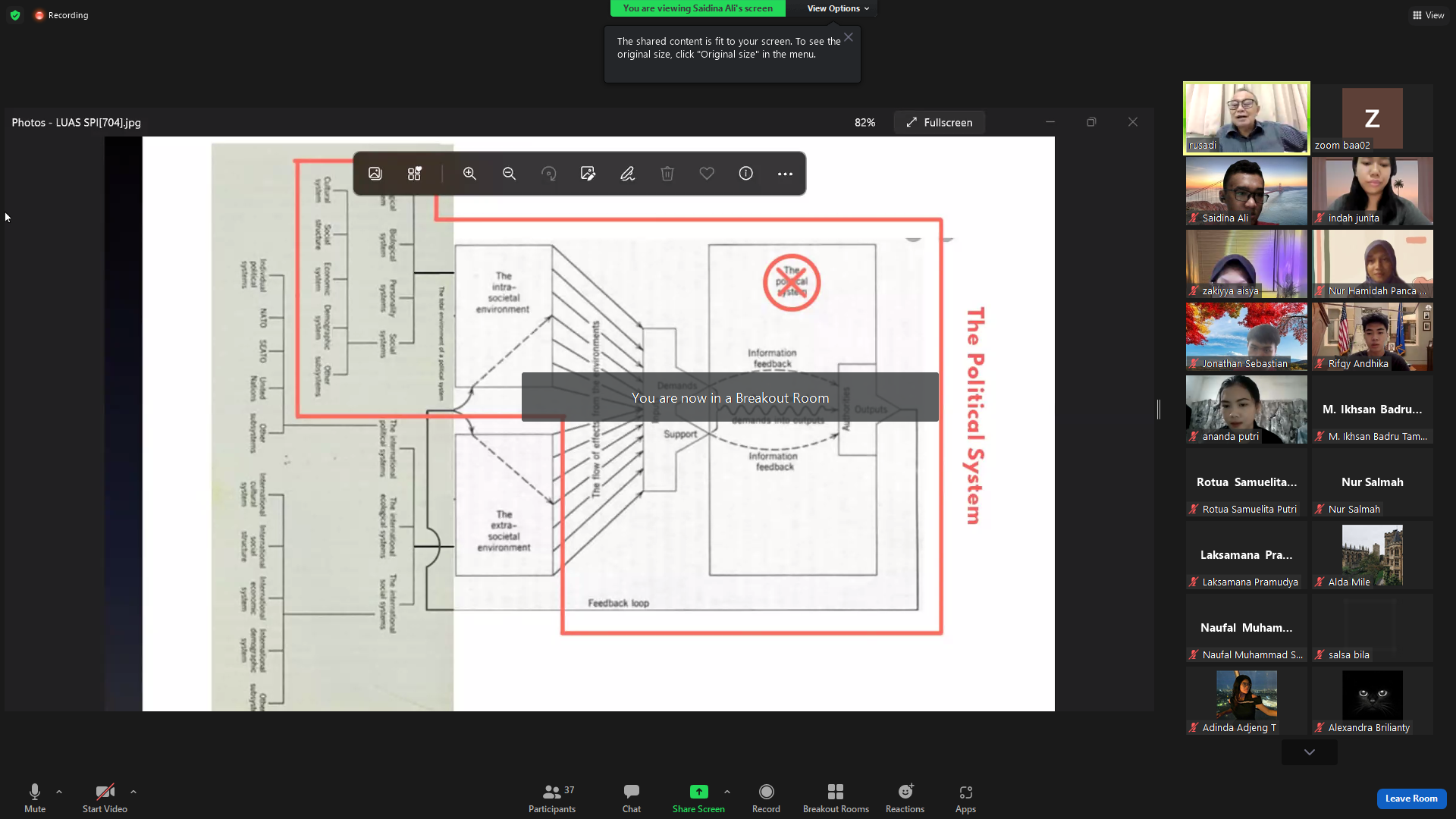
Task: Close the Photos window
Action: pos(1133,122)
